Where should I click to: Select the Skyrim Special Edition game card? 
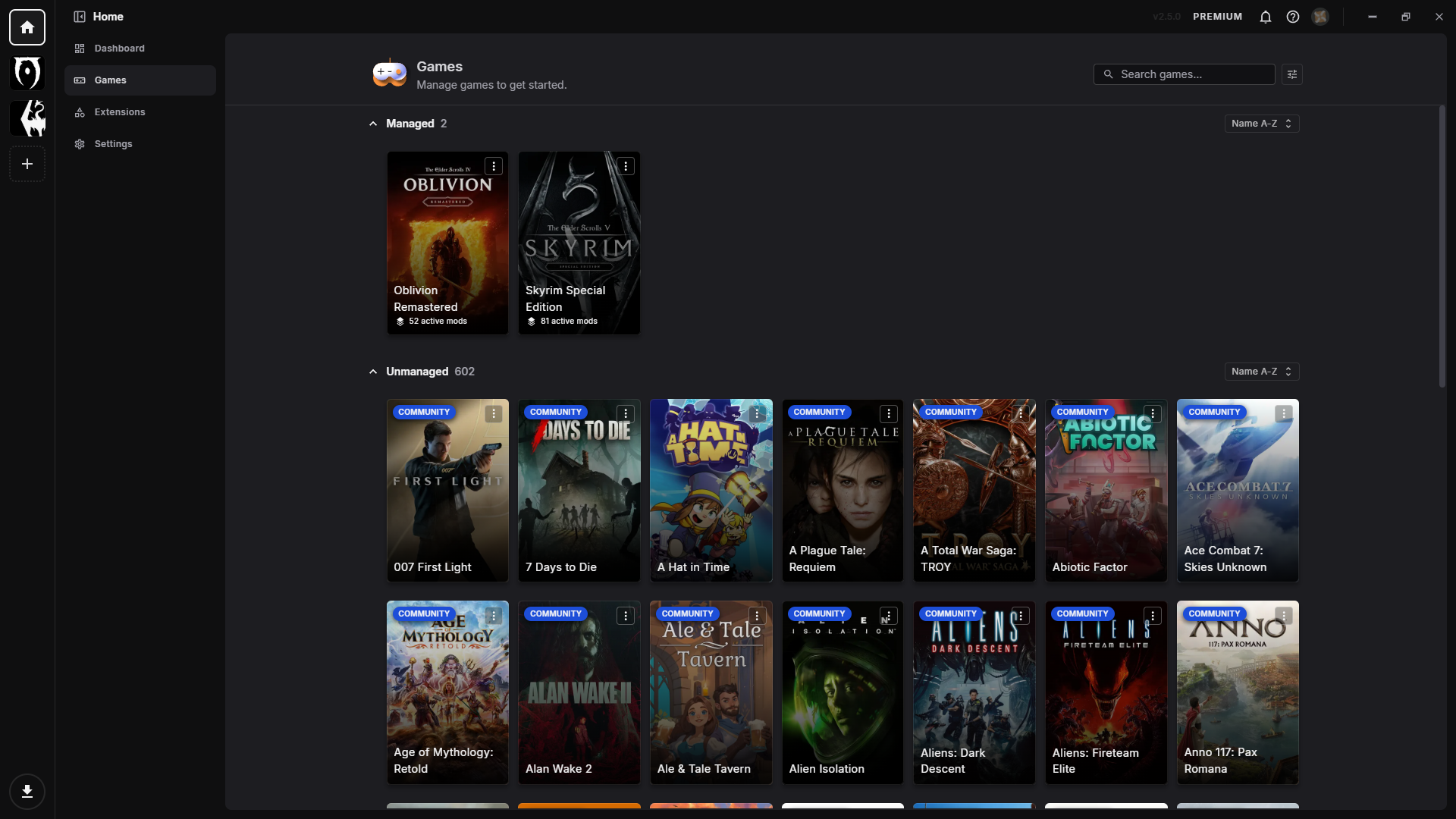tap(579, 243)
